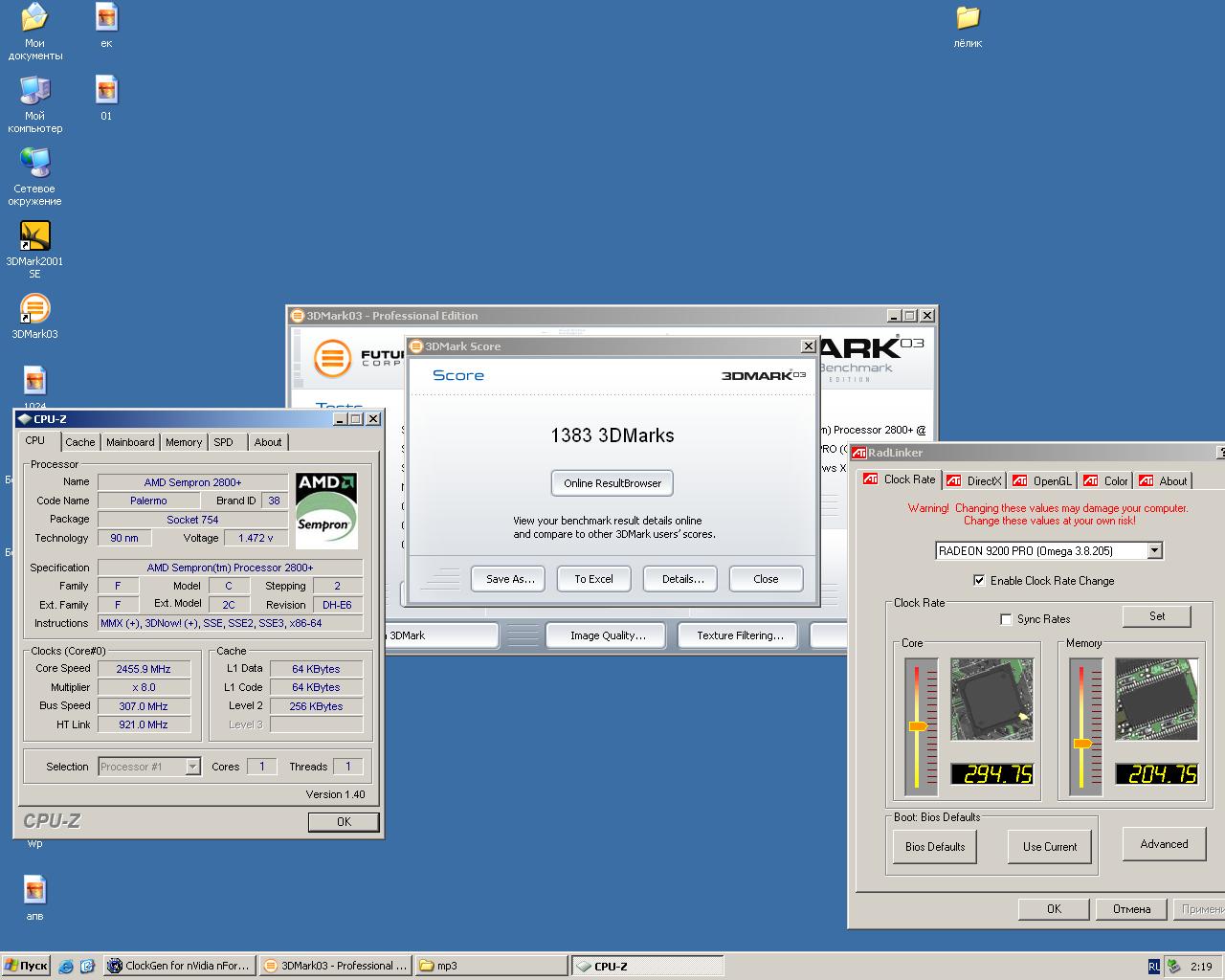This screenshot has height=980, width=1225.
Task: Click the Отмена button in RadLinker
Action: click(1131, 909)
